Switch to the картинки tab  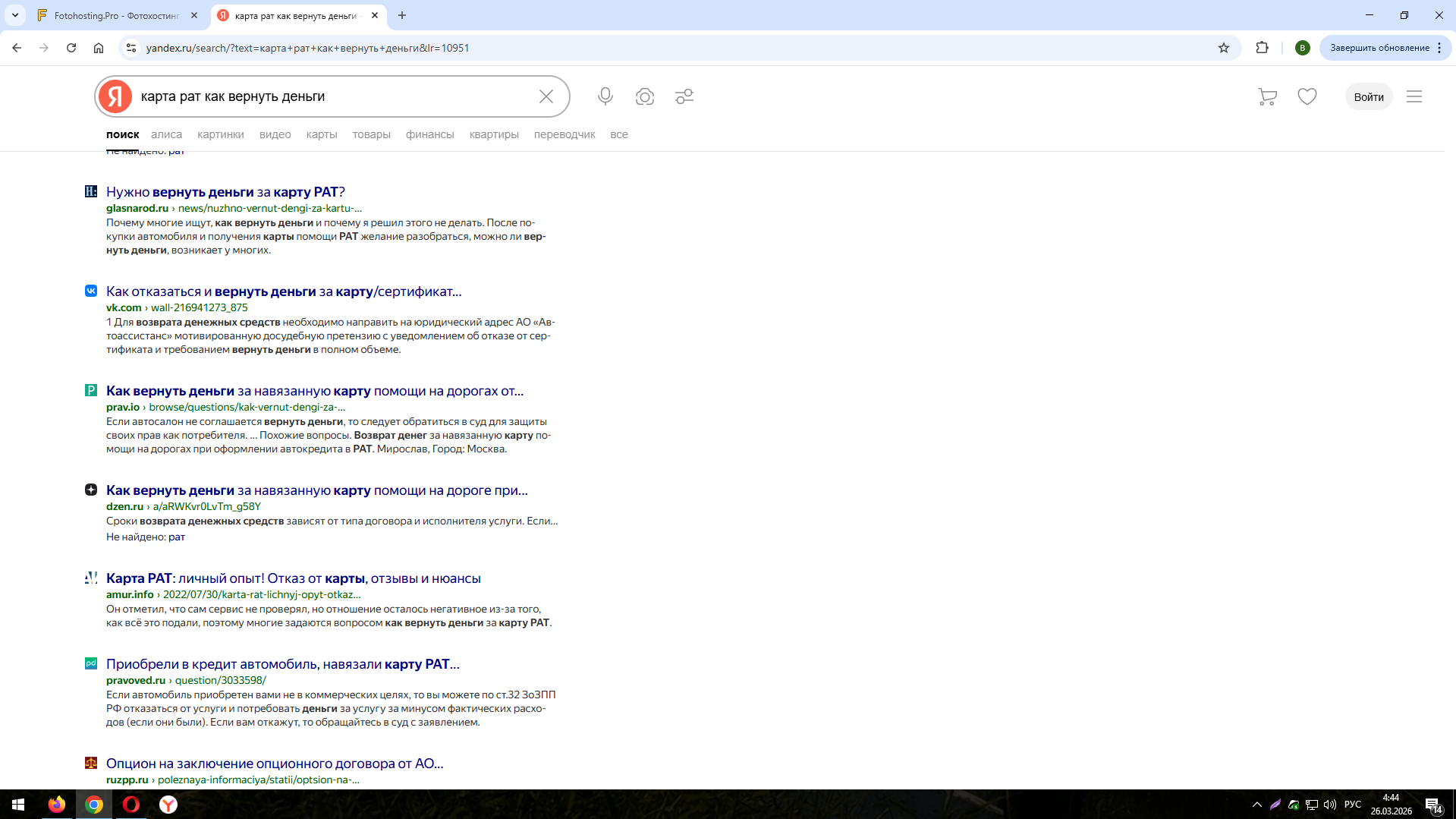coord(220,134)
